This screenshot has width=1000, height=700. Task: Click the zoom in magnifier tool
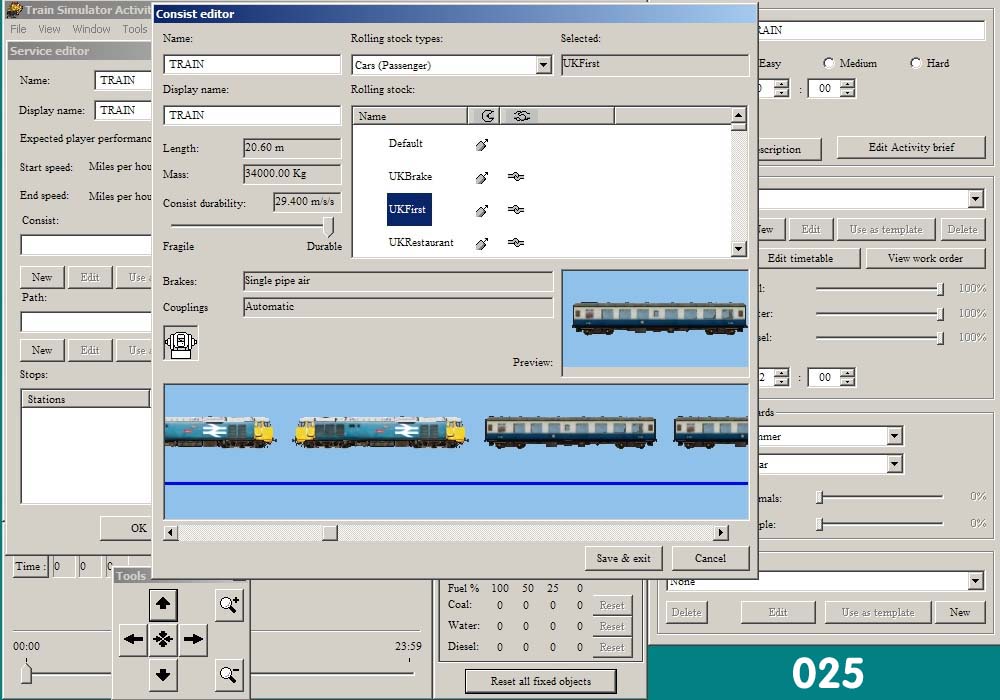[x=228, y=604]
